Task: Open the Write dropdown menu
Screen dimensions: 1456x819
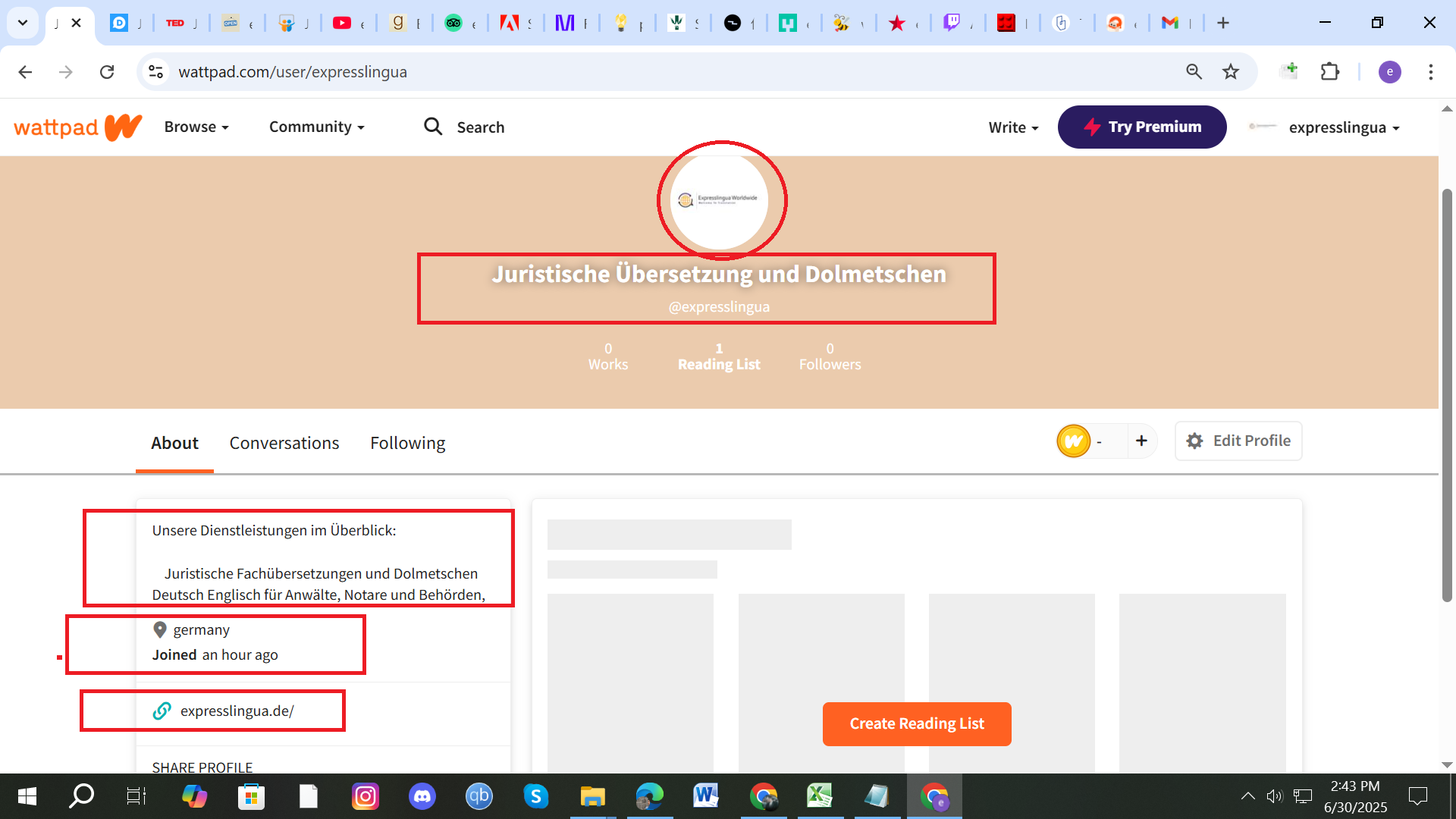Action: pyautogui.click(x=1013, y=127)
